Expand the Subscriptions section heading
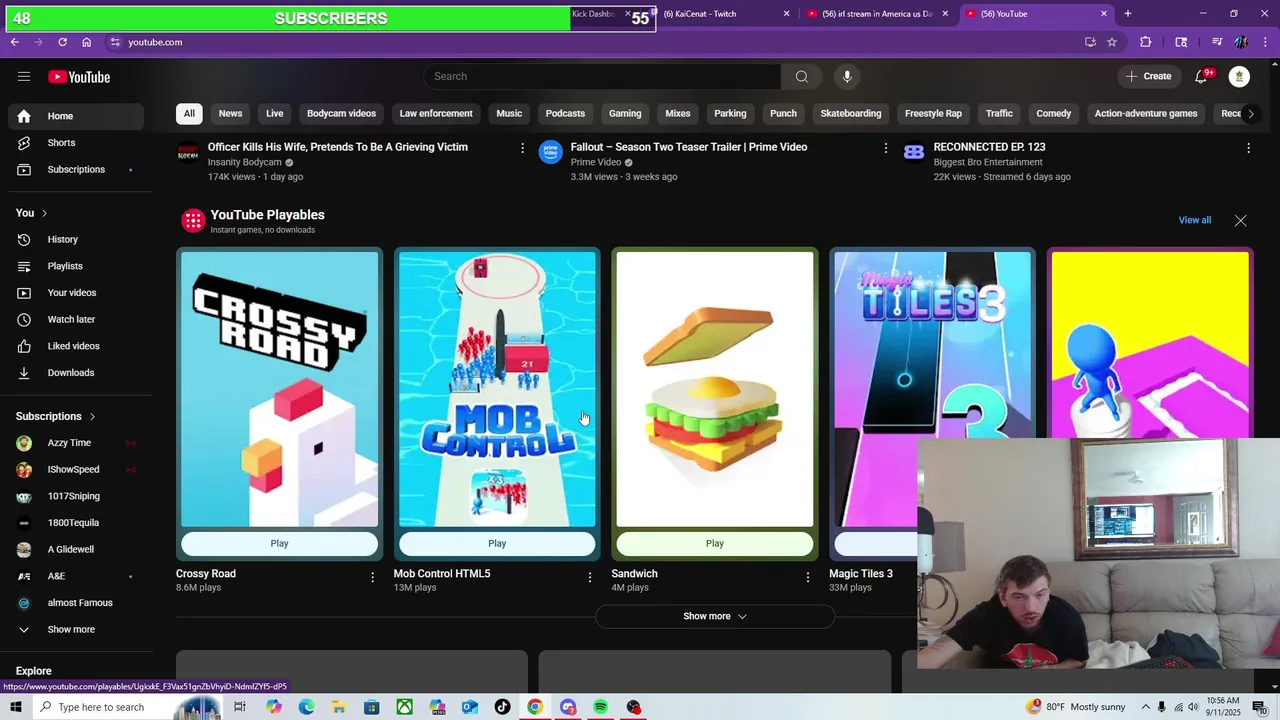The height and width of the screenshot is (720, 1280). tap(56, 416)
